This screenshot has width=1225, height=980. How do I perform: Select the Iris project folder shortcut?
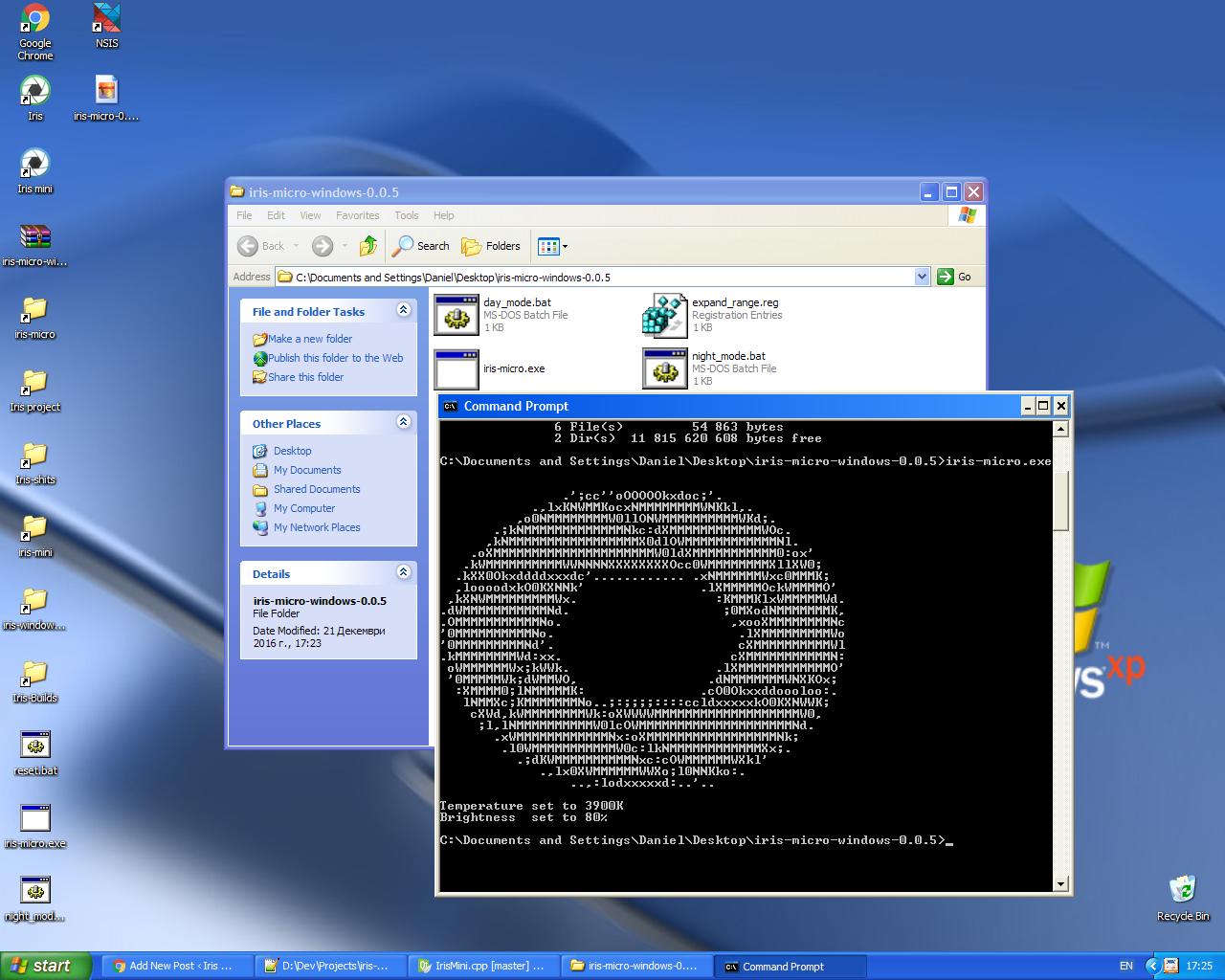(x=35, y=390)
